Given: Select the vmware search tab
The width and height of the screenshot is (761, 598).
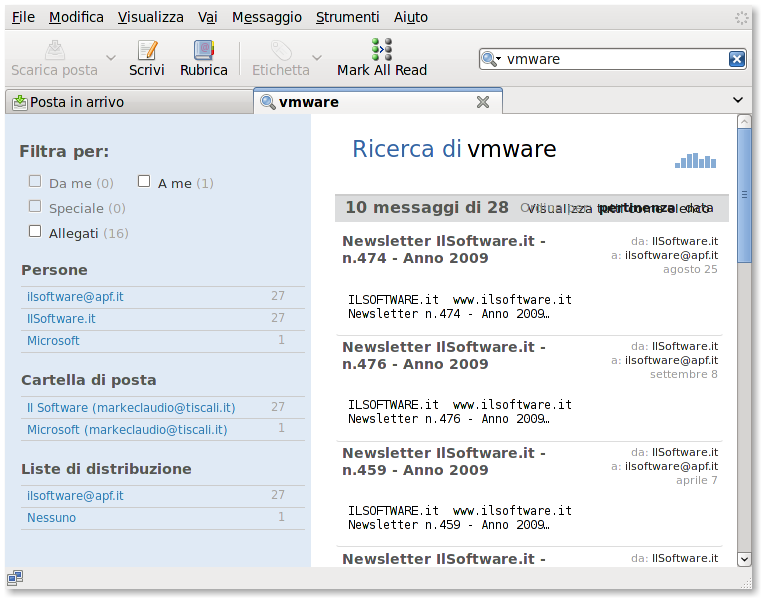Looking at the screenshot, I should point(378,101).
